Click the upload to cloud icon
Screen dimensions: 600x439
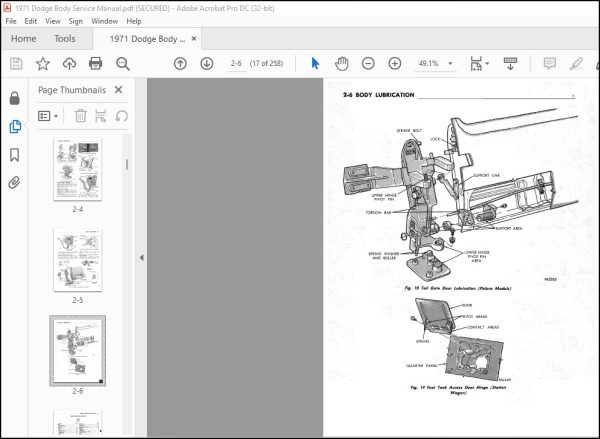point(69,64)
